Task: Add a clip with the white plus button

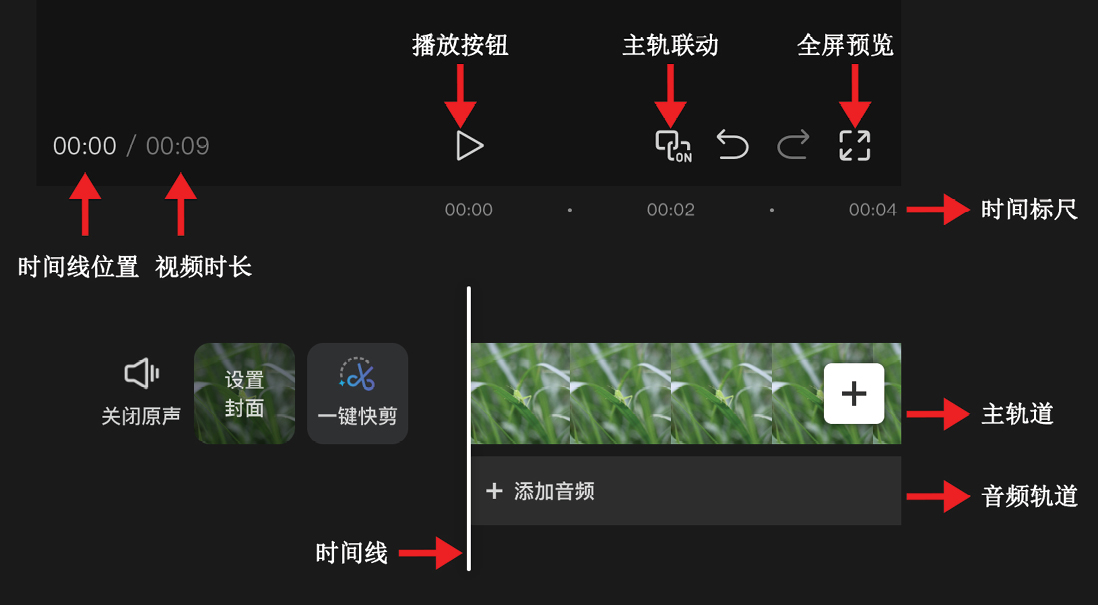Action: click(854, 394)
